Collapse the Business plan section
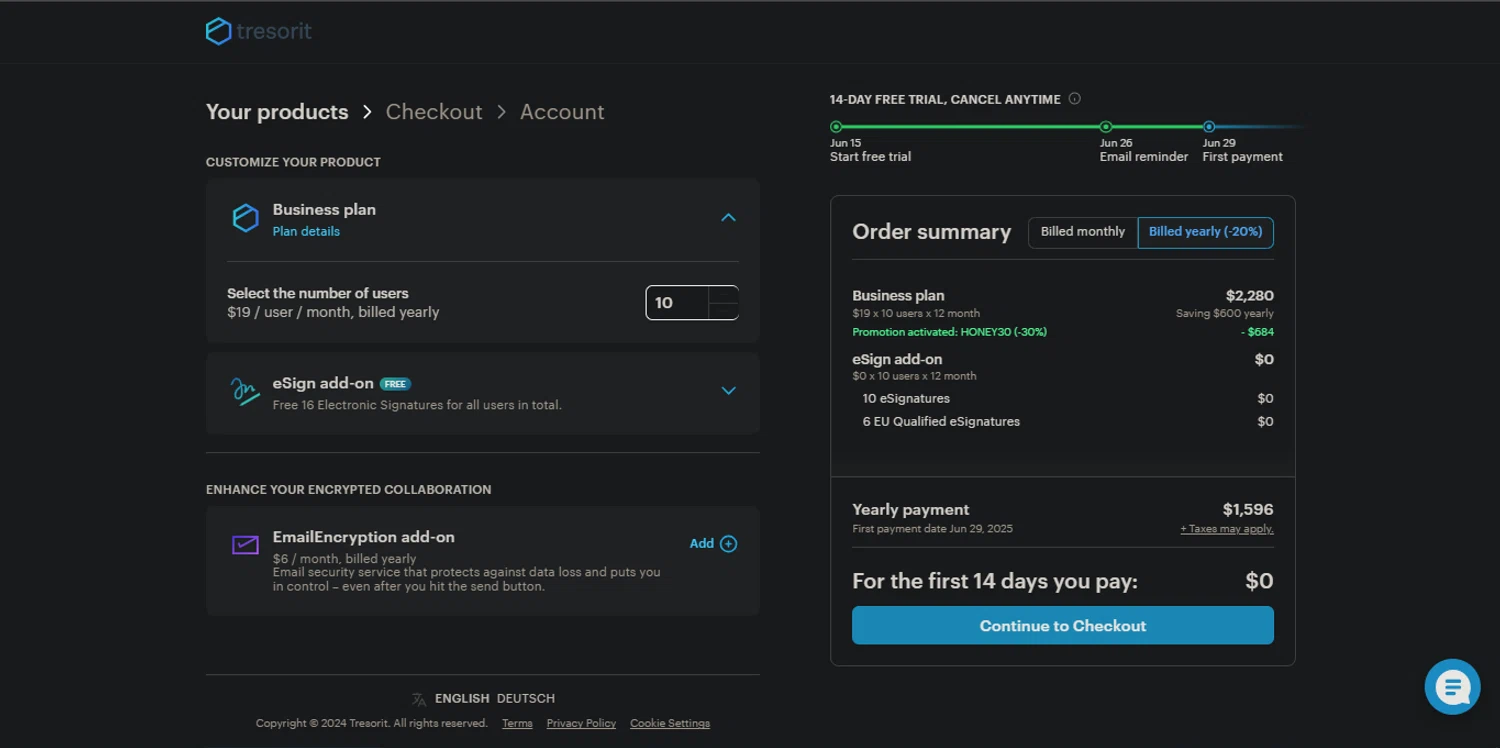The height and width of the screenshot is (748, 1500). tap(729, 218)
